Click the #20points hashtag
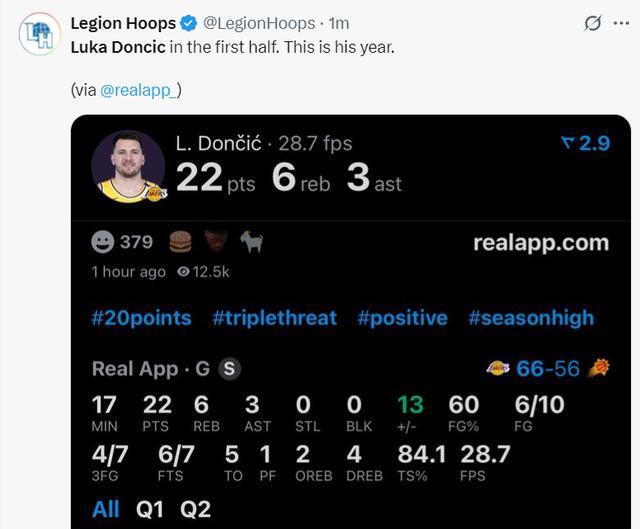The image size is (640, 529). click(x=141, y=318)
